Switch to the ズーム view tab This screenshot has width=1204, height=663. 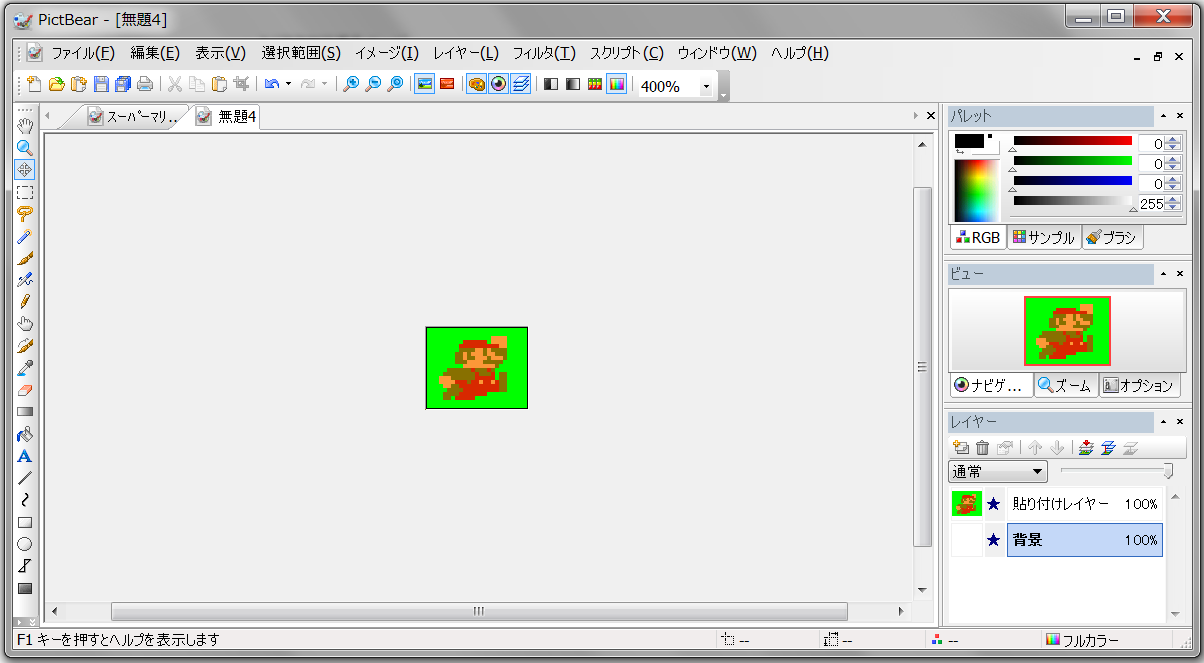(x=1066, y=385)
